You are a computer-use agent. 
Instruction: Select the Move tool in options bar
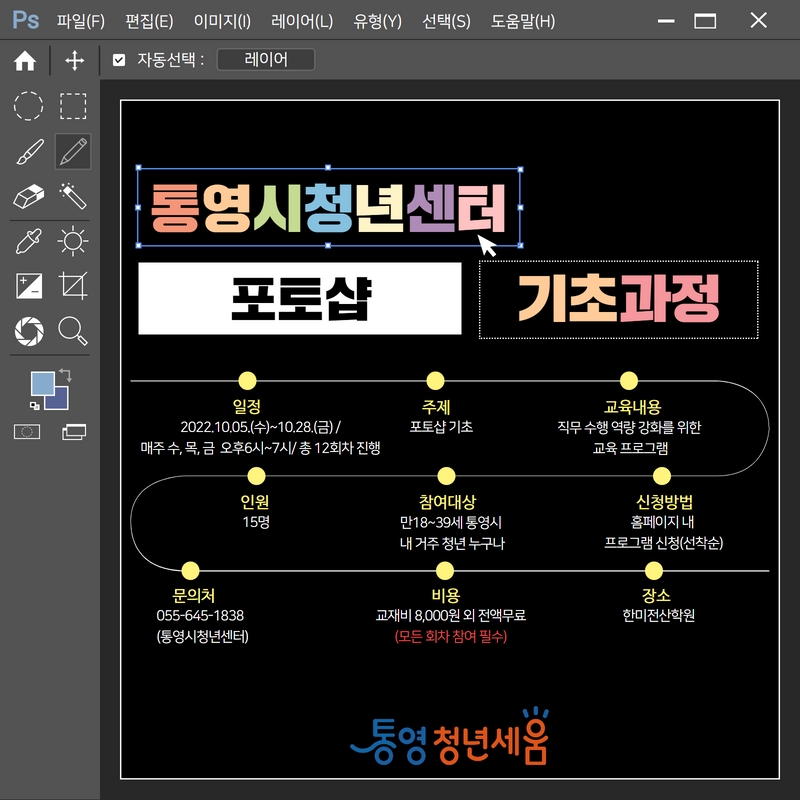pos(74,60)
